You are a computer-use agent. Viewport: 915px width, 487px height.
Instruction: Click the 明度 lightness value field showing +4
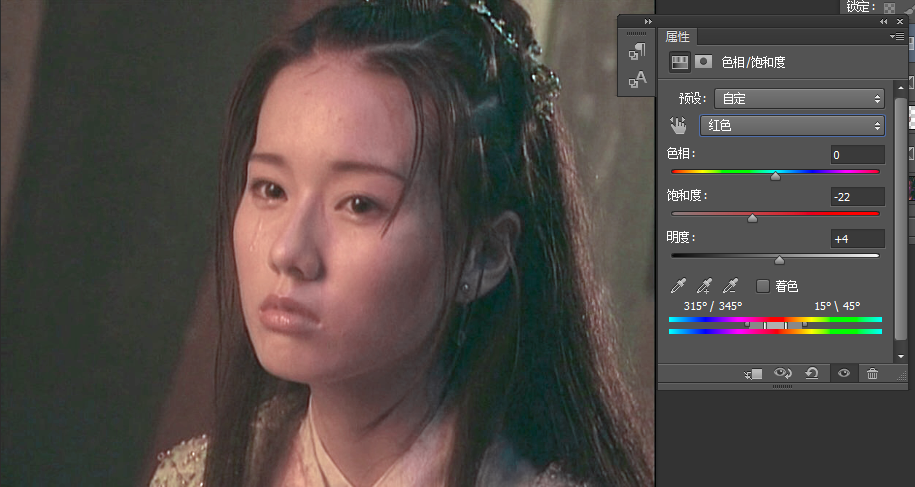(x=857, y=239)
